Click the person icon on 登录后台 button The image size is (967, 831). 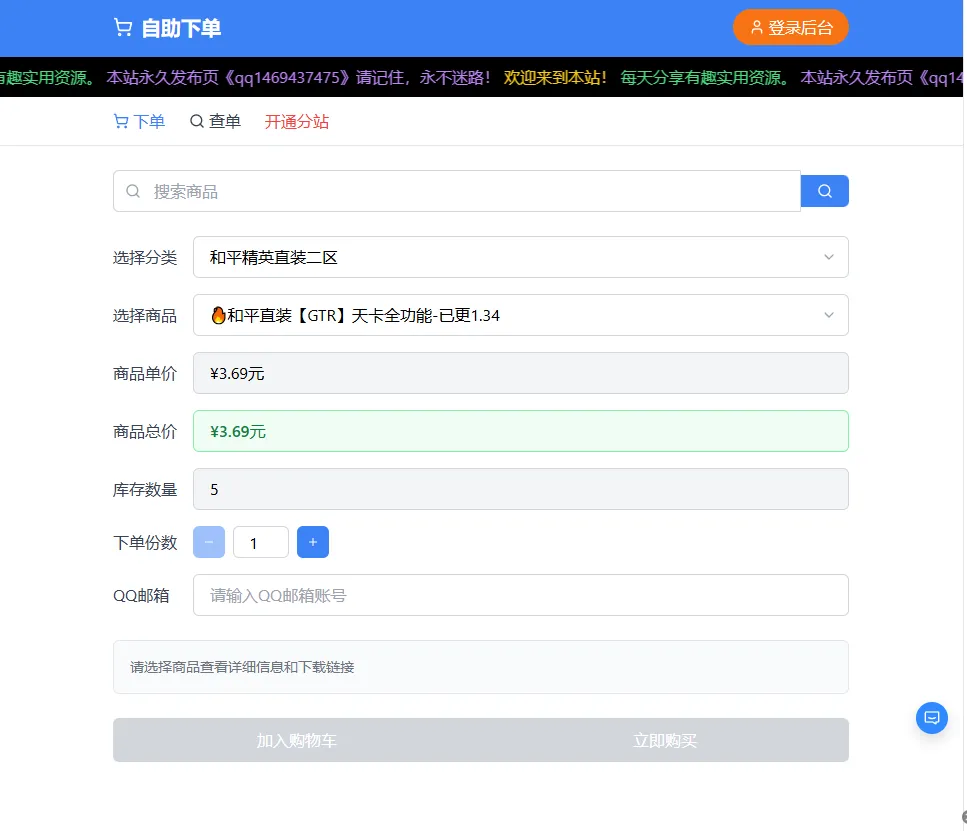coord(757,28)
